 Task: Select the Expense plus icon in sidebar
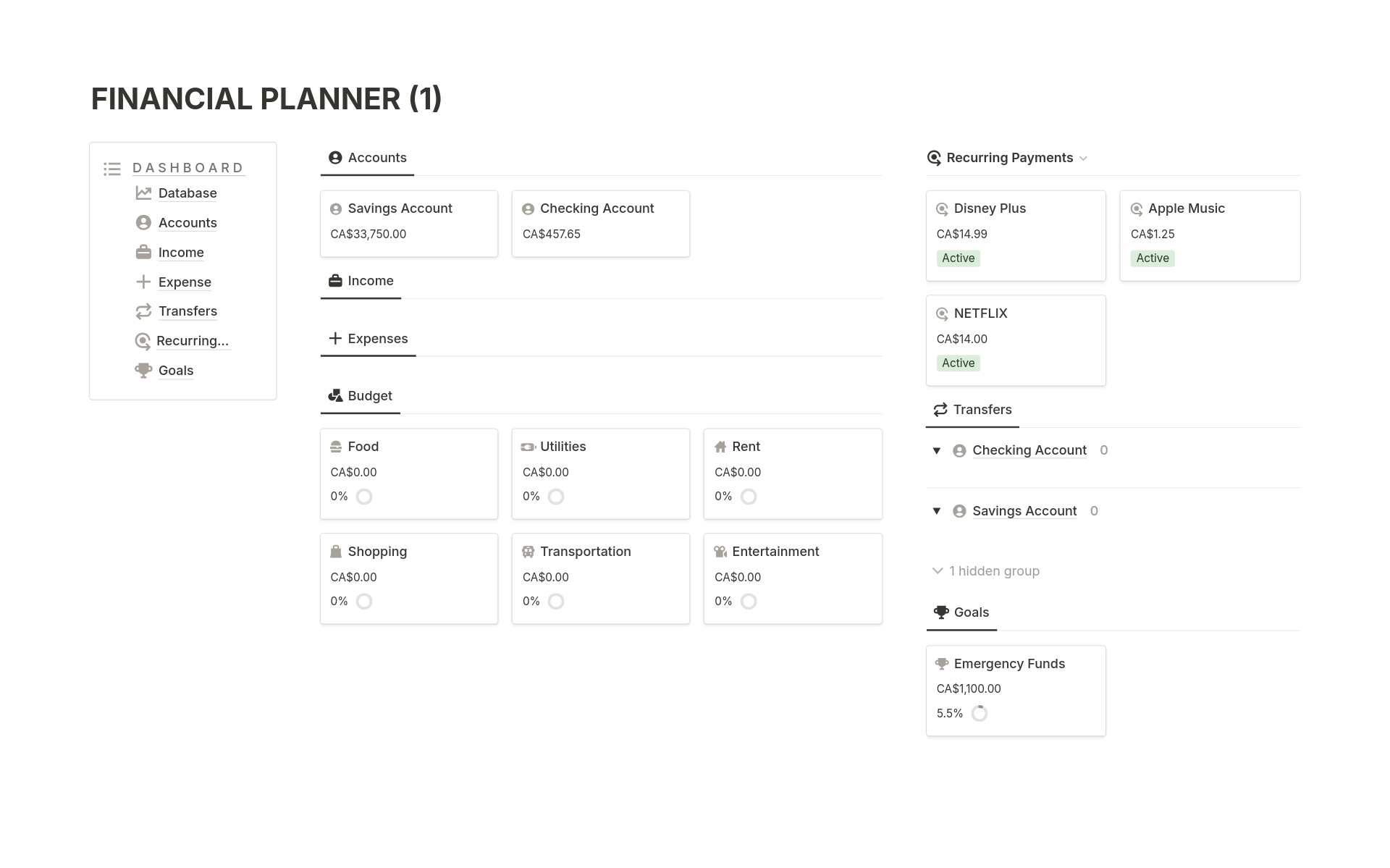click(x=143, y=282)
